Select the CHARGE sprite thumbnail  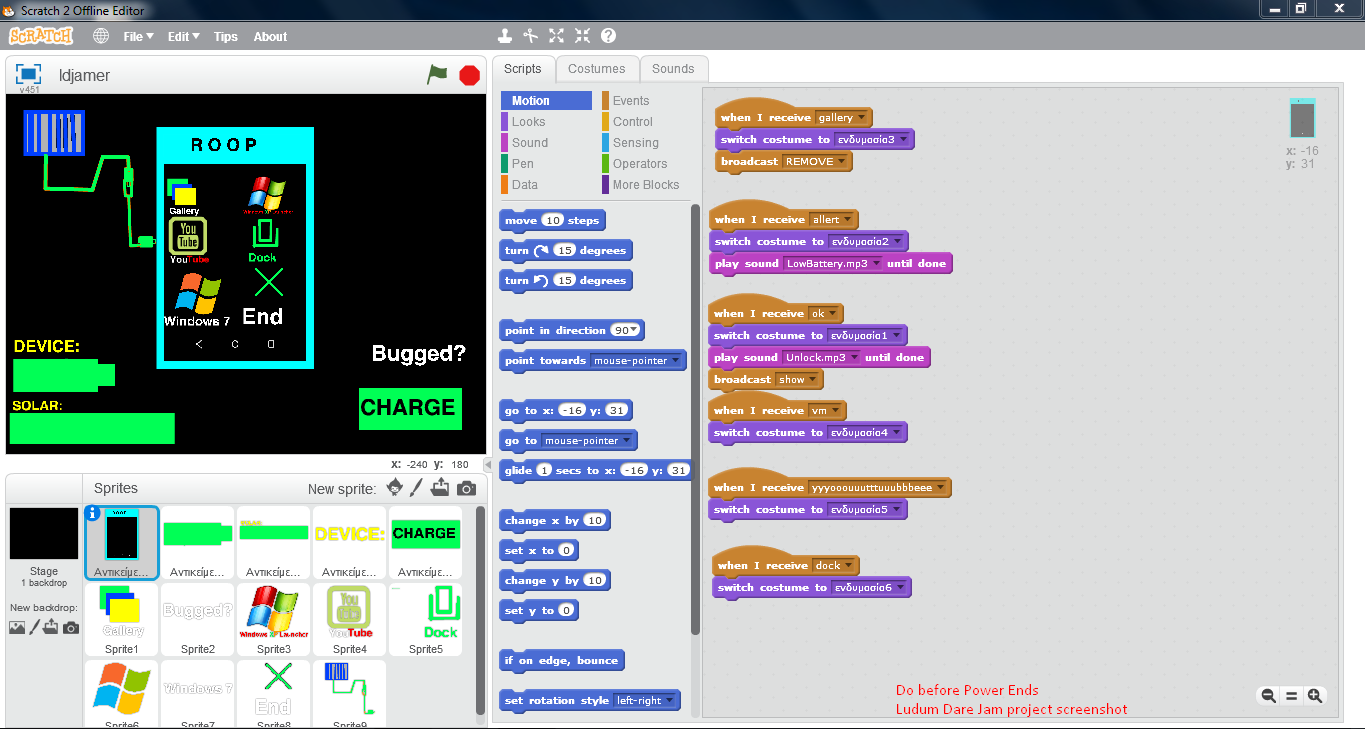pos(425,542)
